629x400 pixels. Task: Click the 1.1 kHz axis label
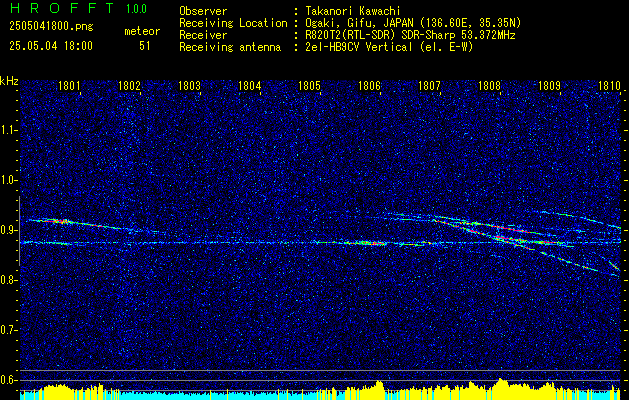(x=8, y=130)
